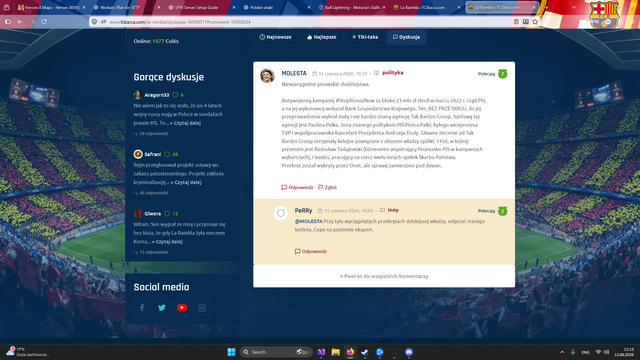The image size is (640, 360).
Task: Open Visual Studio from the taskbar
Action: click(321, 352)
